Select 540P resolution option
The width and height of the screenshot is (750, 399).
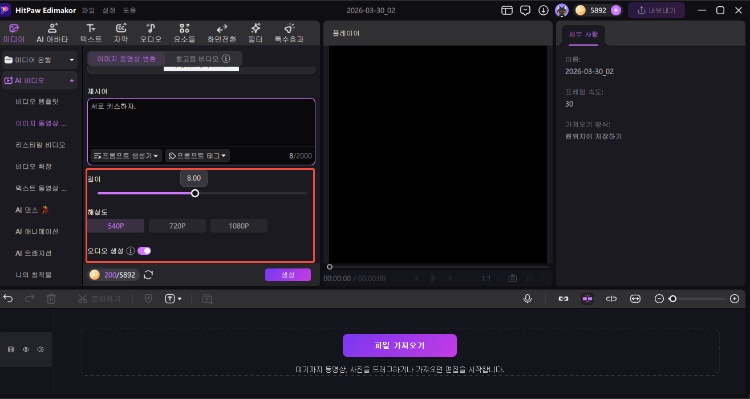click(116, 226)
